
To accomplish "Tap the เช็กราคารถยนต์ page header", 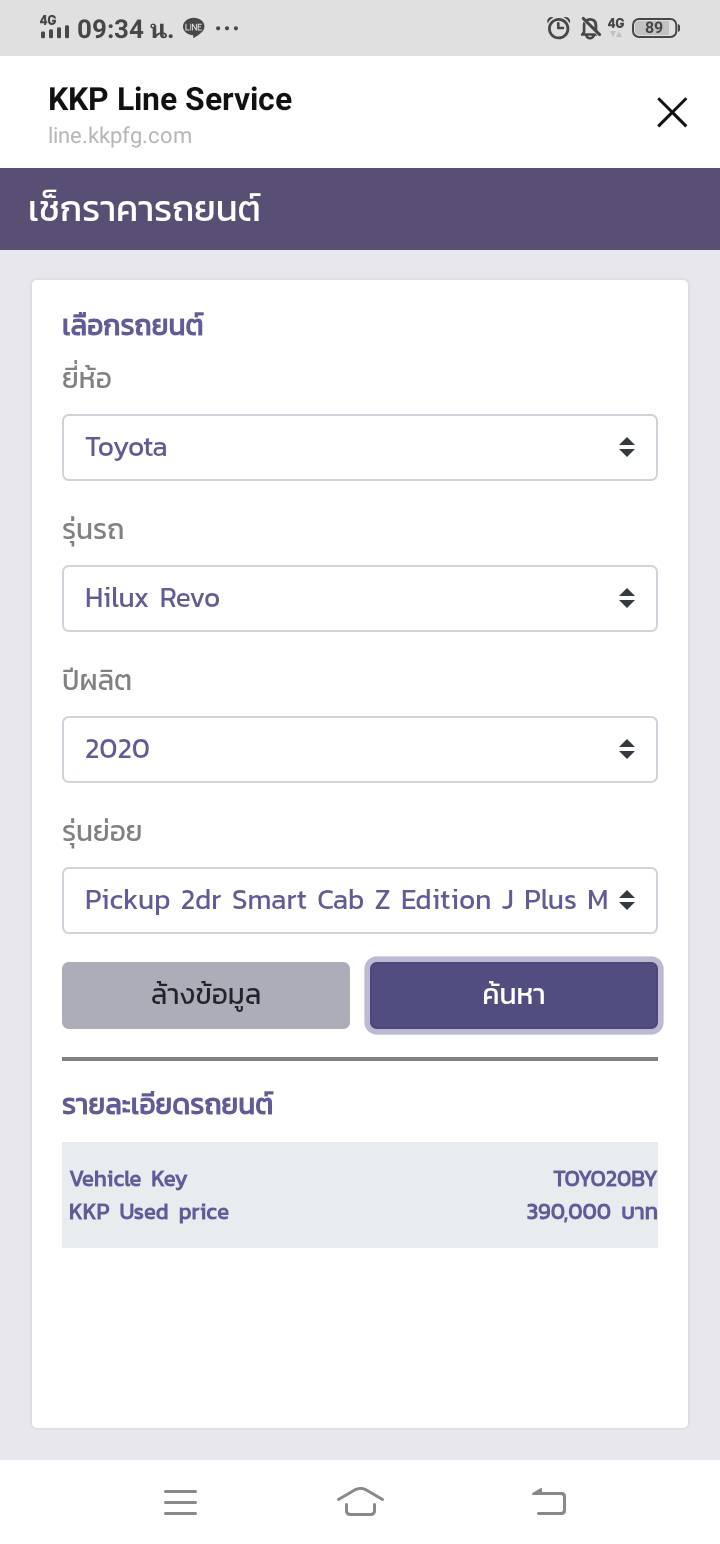I will [x=146, y=209].
